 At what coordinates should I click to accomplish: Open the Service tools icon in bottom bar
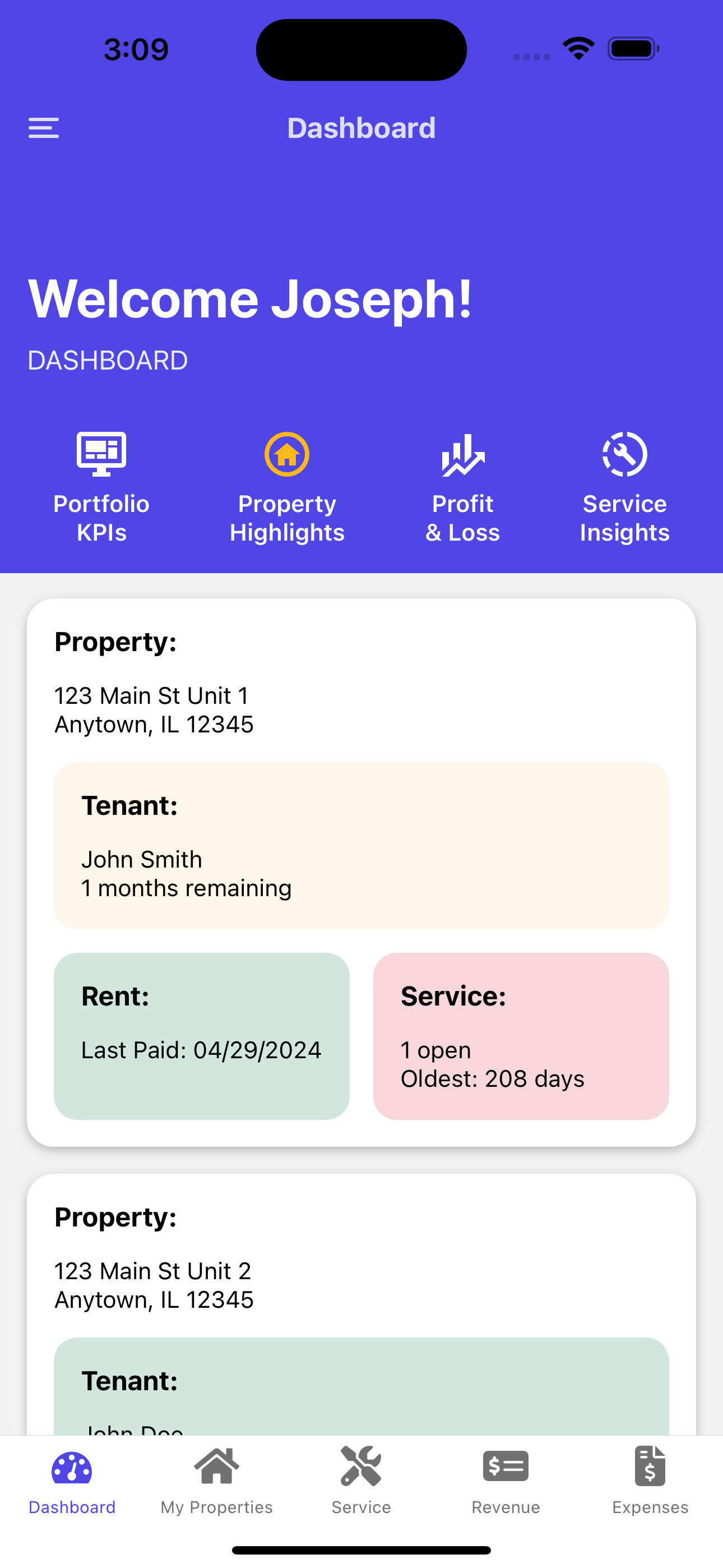tap(361, 1467)
